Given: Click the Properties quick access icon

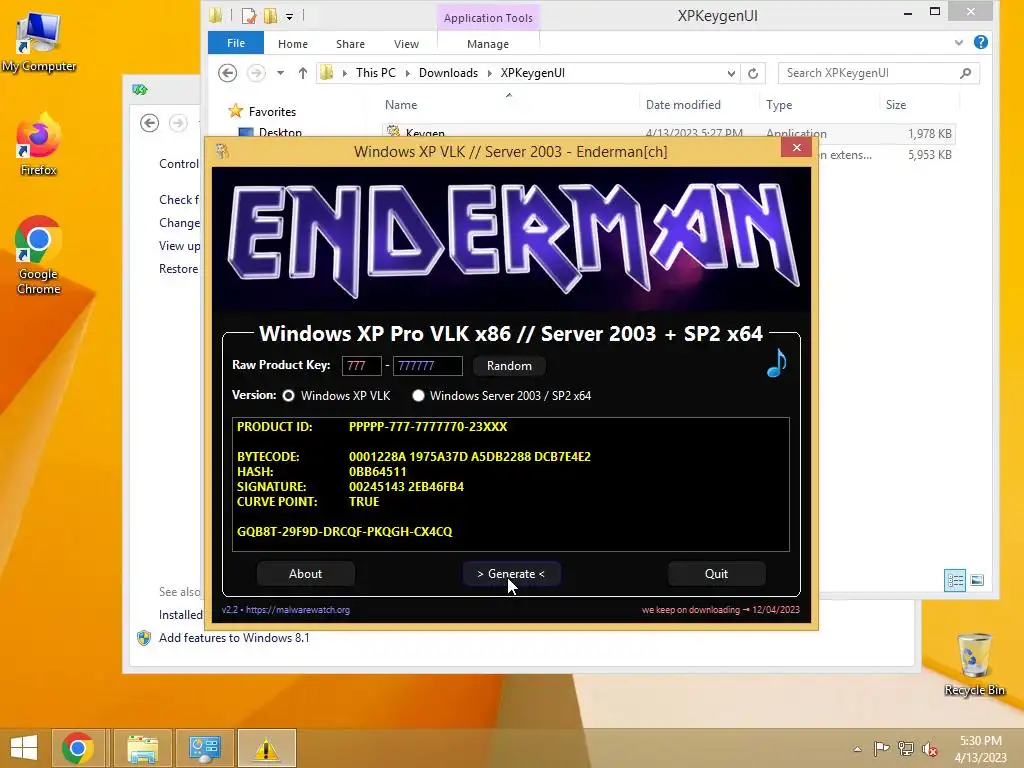Looking at the screenshot, I should 249,16.
